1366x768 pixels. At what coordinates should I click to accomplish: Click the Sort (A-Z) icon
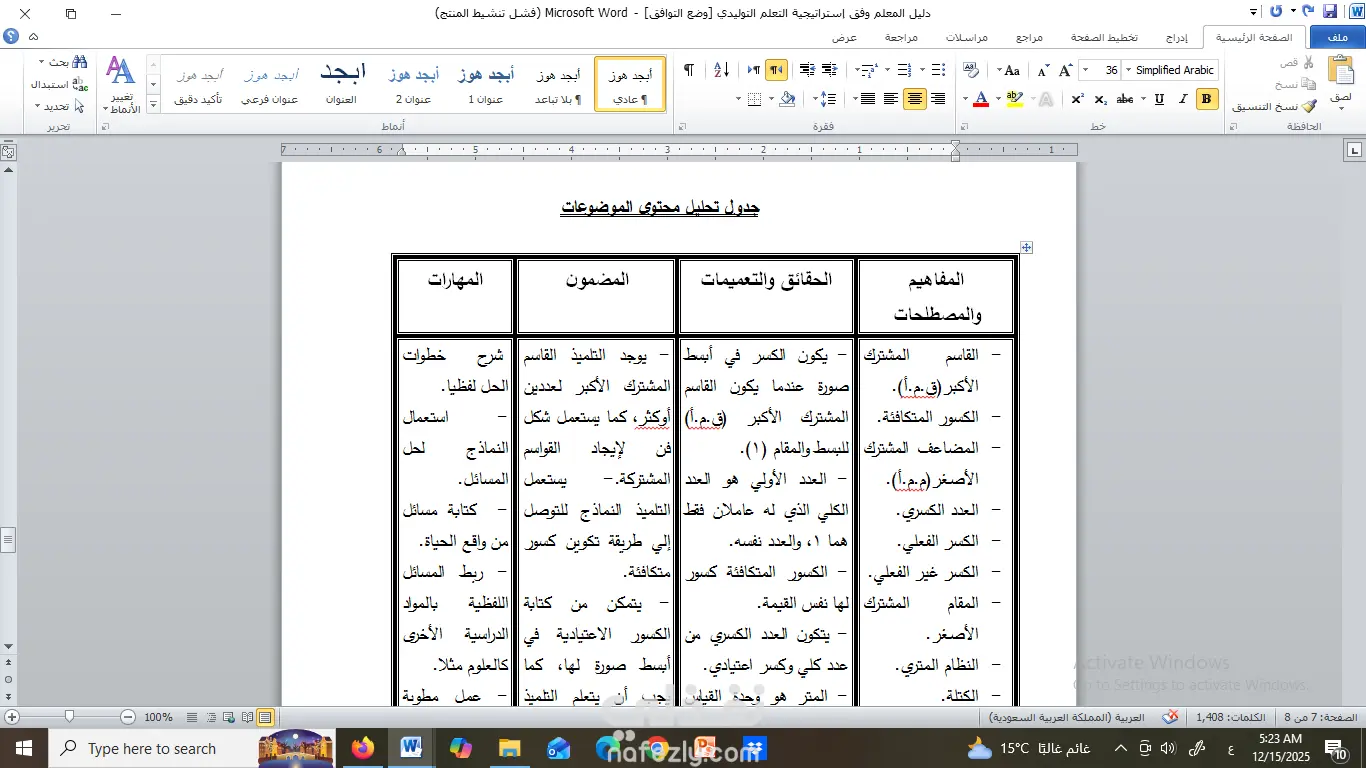[x=721, y=70]
